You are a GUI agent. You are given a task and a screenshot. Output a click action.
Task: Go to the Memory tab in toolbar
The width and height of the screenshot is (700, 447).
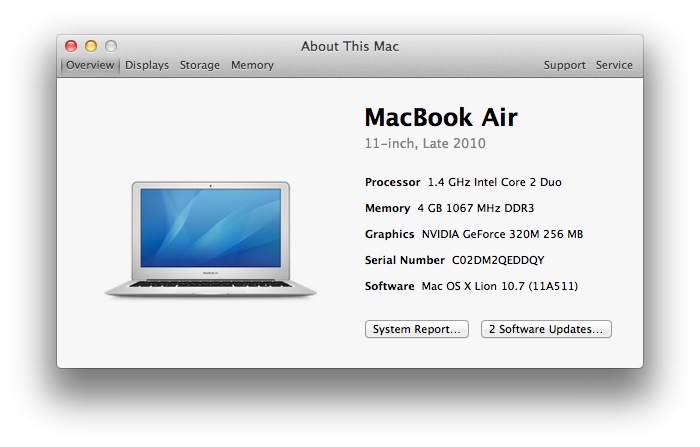252,65
